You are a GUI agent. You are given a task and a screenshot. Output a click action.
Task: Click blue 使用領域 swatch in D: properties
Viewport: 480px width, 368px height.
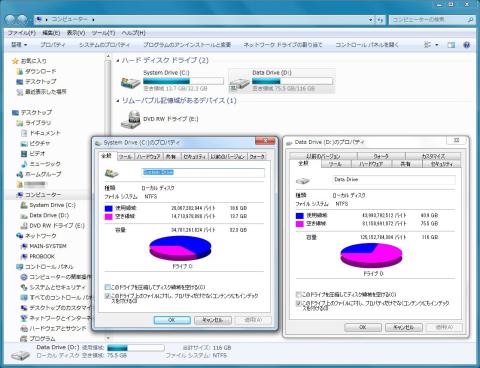[x=300, y=216]
